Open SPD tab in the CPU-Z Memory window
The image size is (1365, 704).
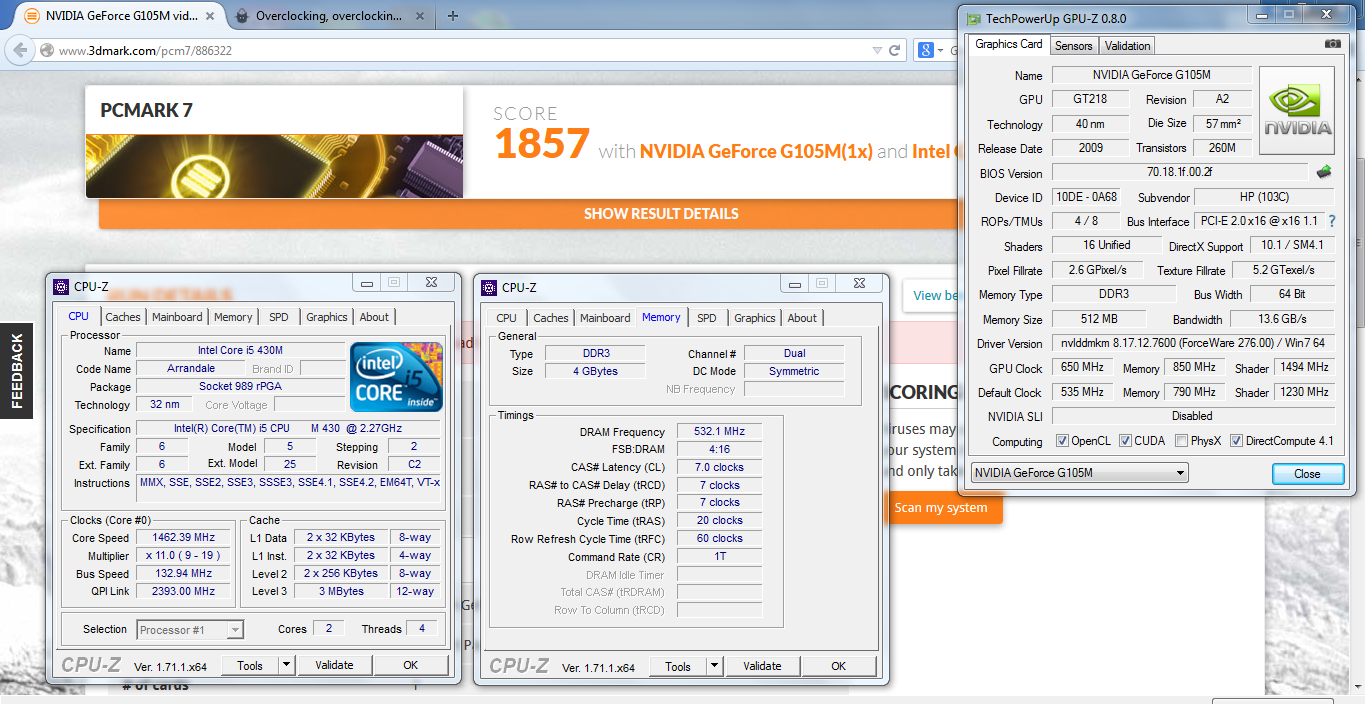tap(707, 318)
